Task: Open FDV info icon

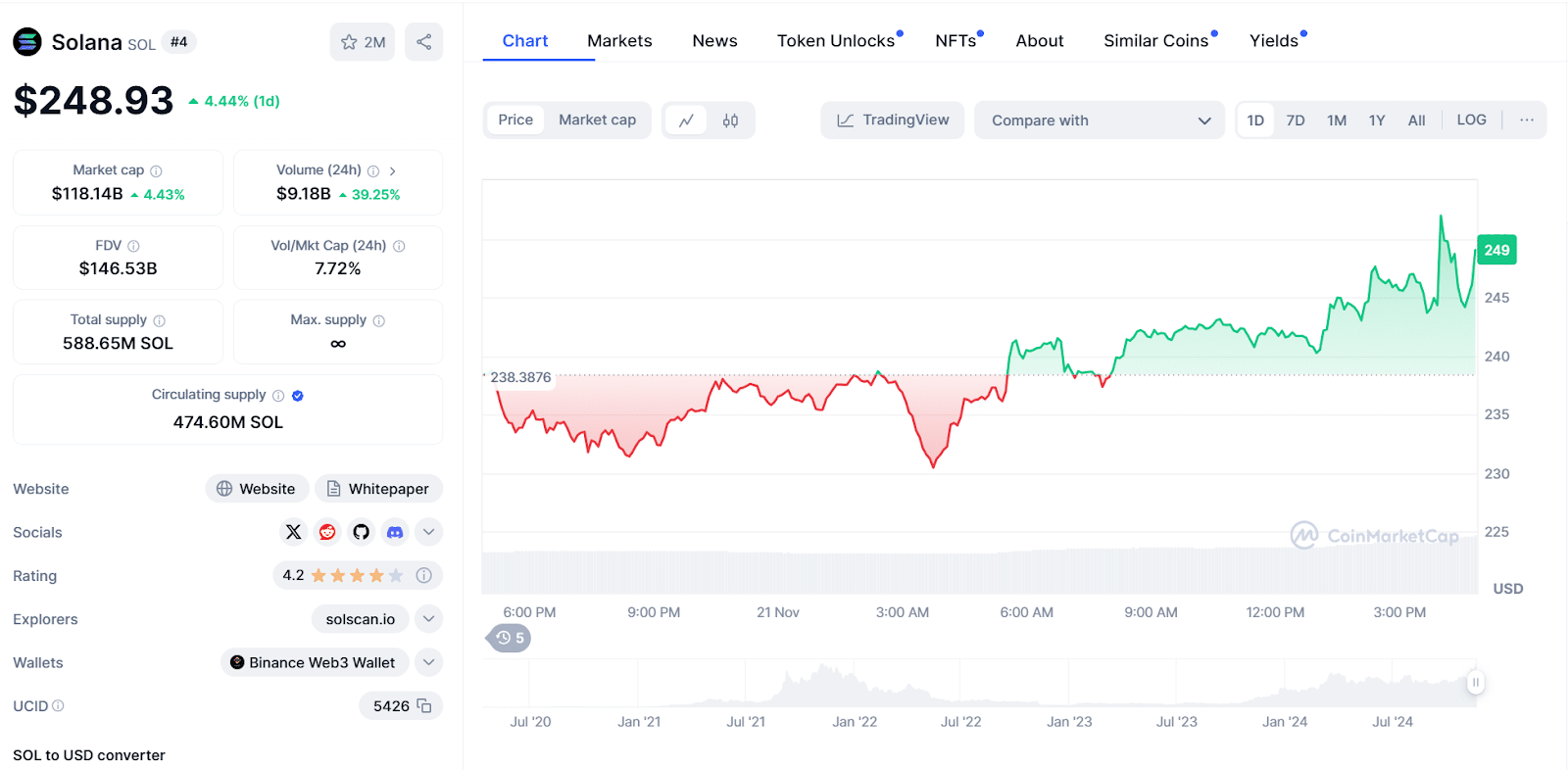Action: click(x=133, y=246)
